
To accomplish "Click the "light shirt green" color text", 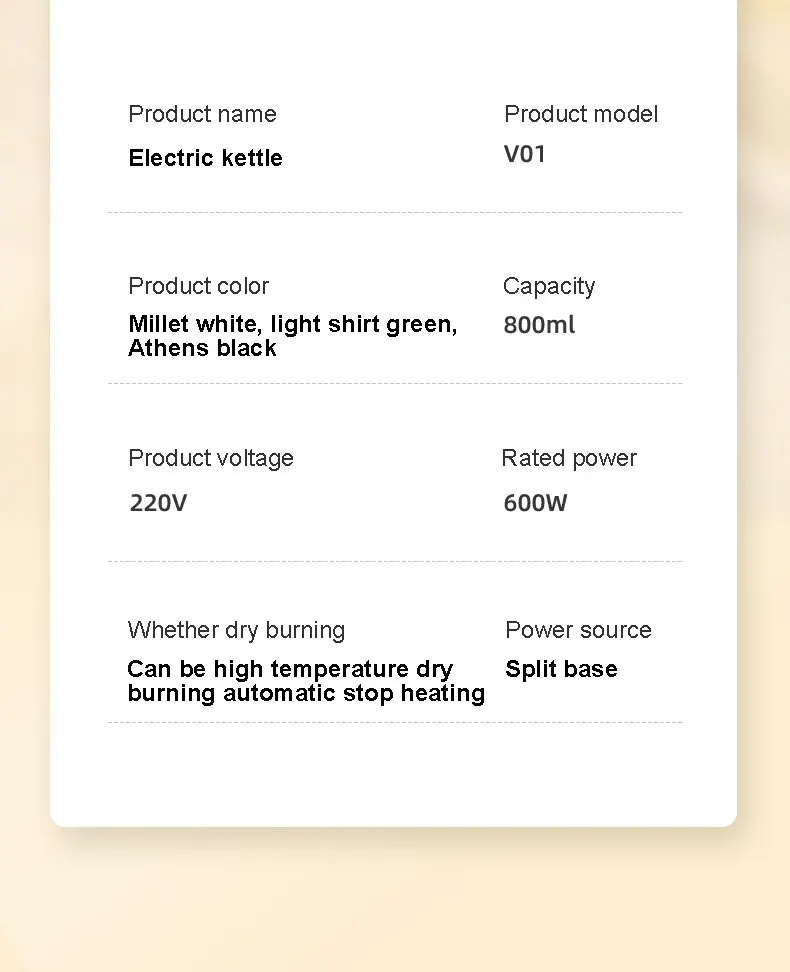I will (364, 324).
